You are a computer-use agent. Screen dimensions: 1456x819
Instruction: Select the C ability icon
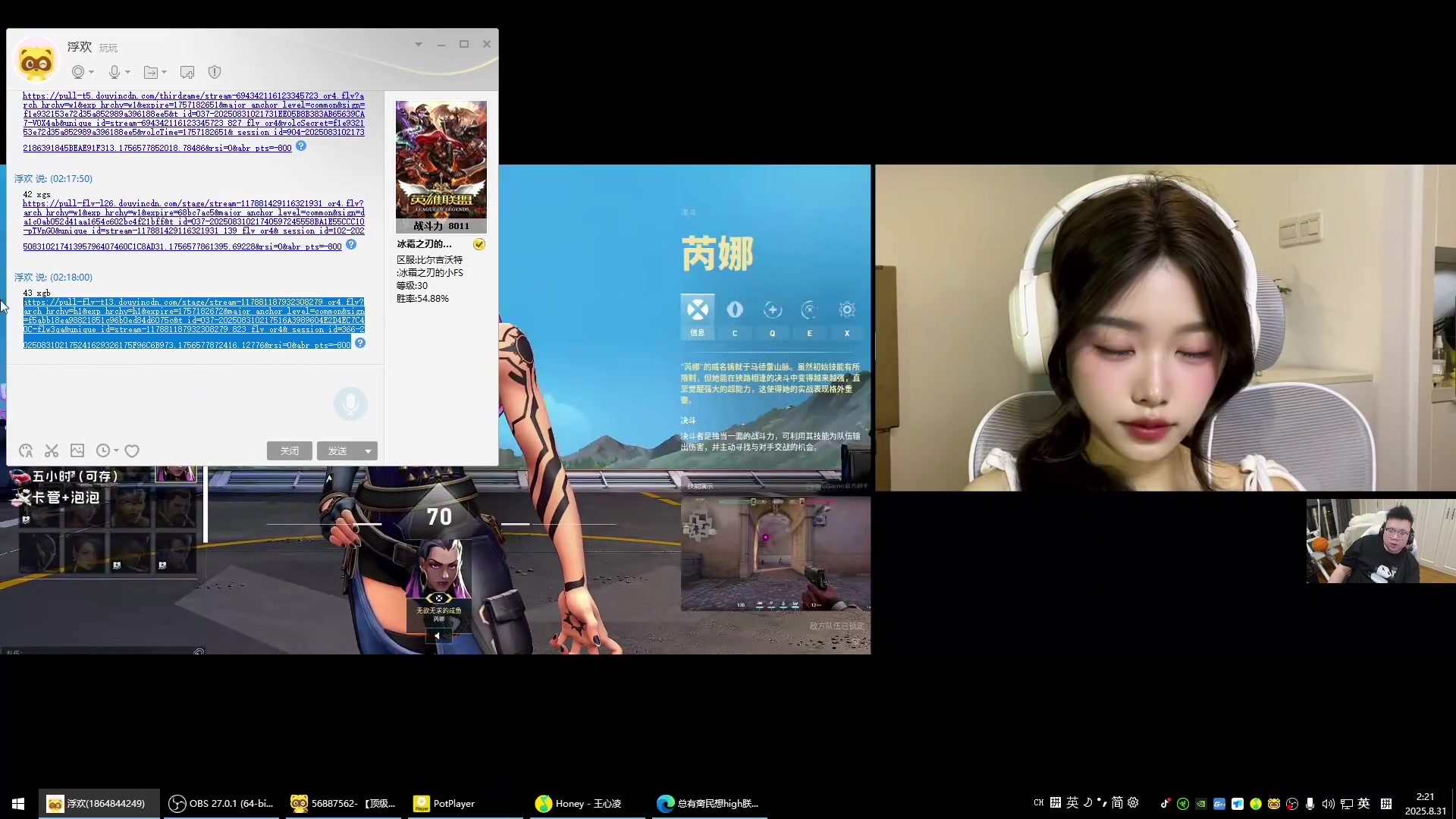tap(735, 309)
